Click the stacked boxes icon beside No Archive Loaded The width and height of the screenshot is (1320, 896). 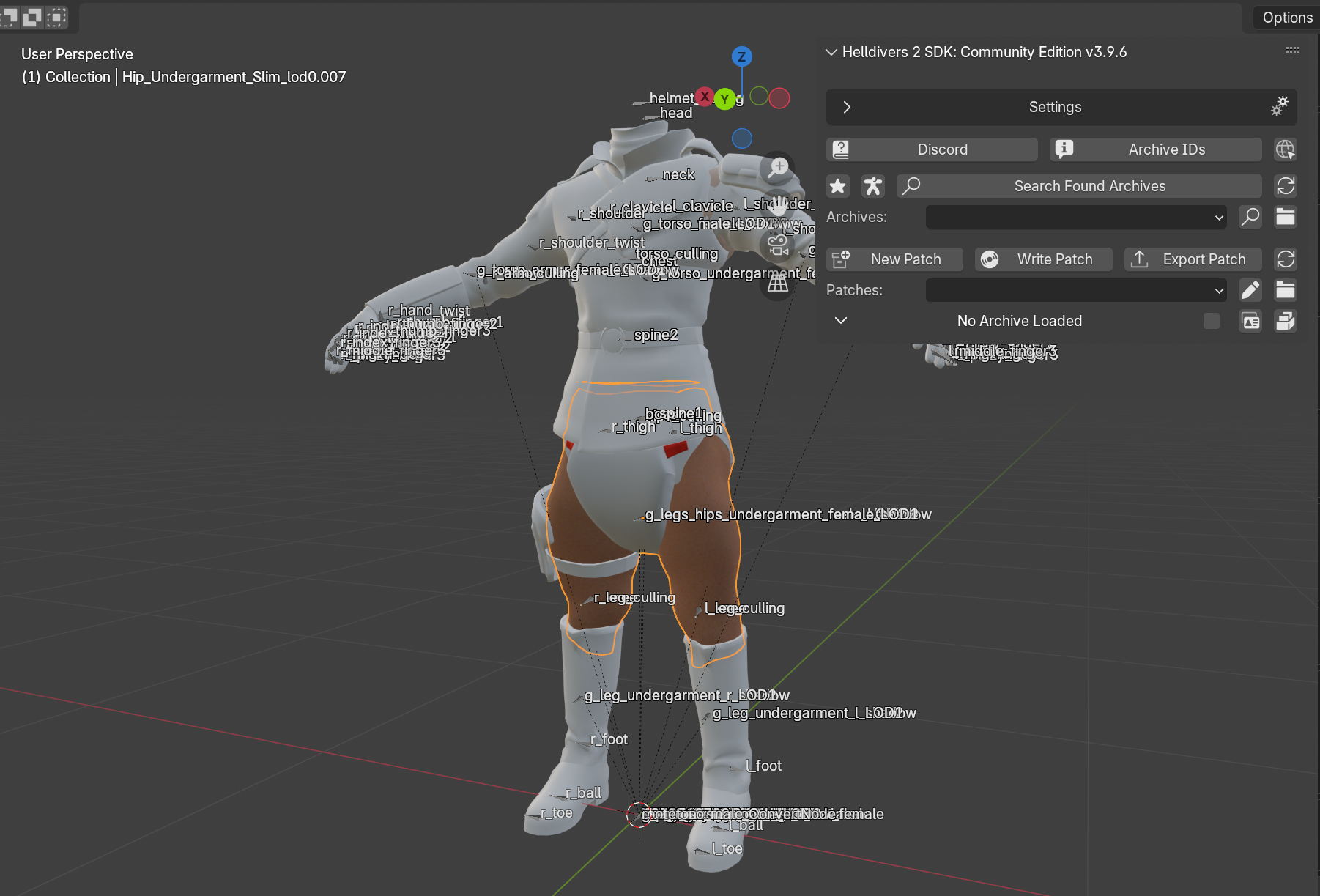coord(1286,321)
